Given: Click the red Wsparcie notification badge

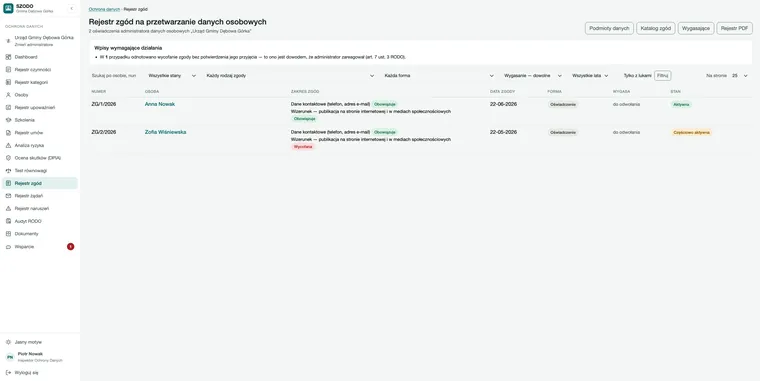Looking at the screenshot, I should pyautogui.click(x=71, y=247).
